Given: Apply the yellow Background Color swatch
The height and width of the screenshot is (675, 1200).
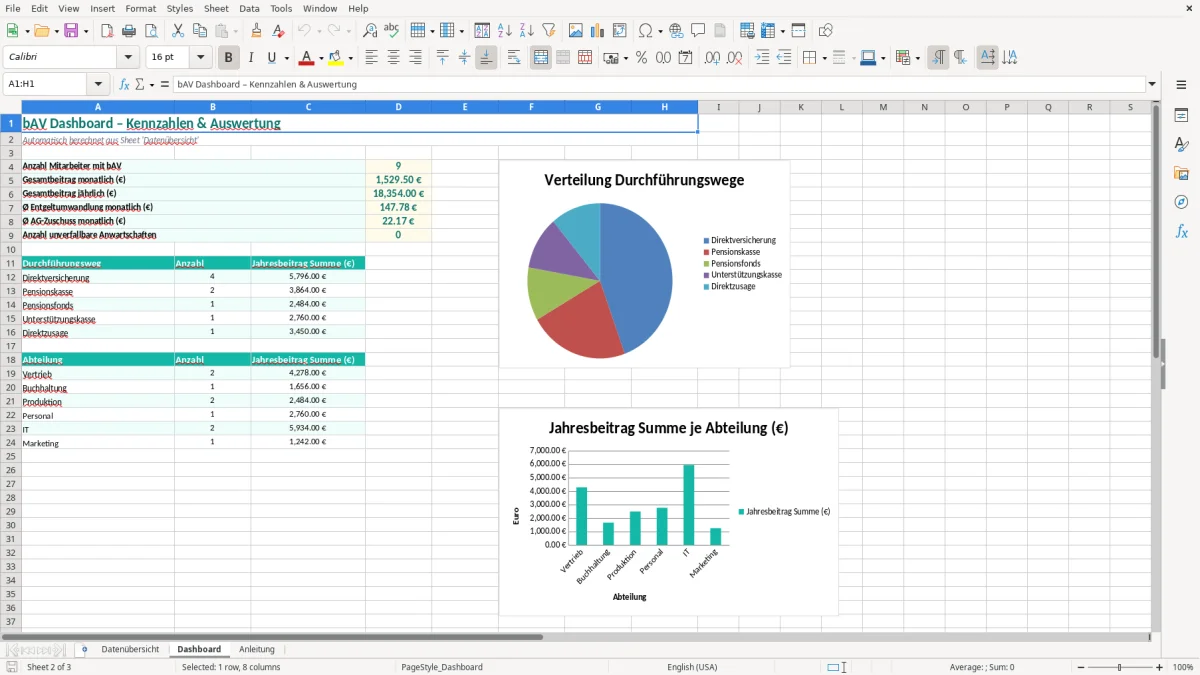Looking at the screenshot, I should 336,58.
